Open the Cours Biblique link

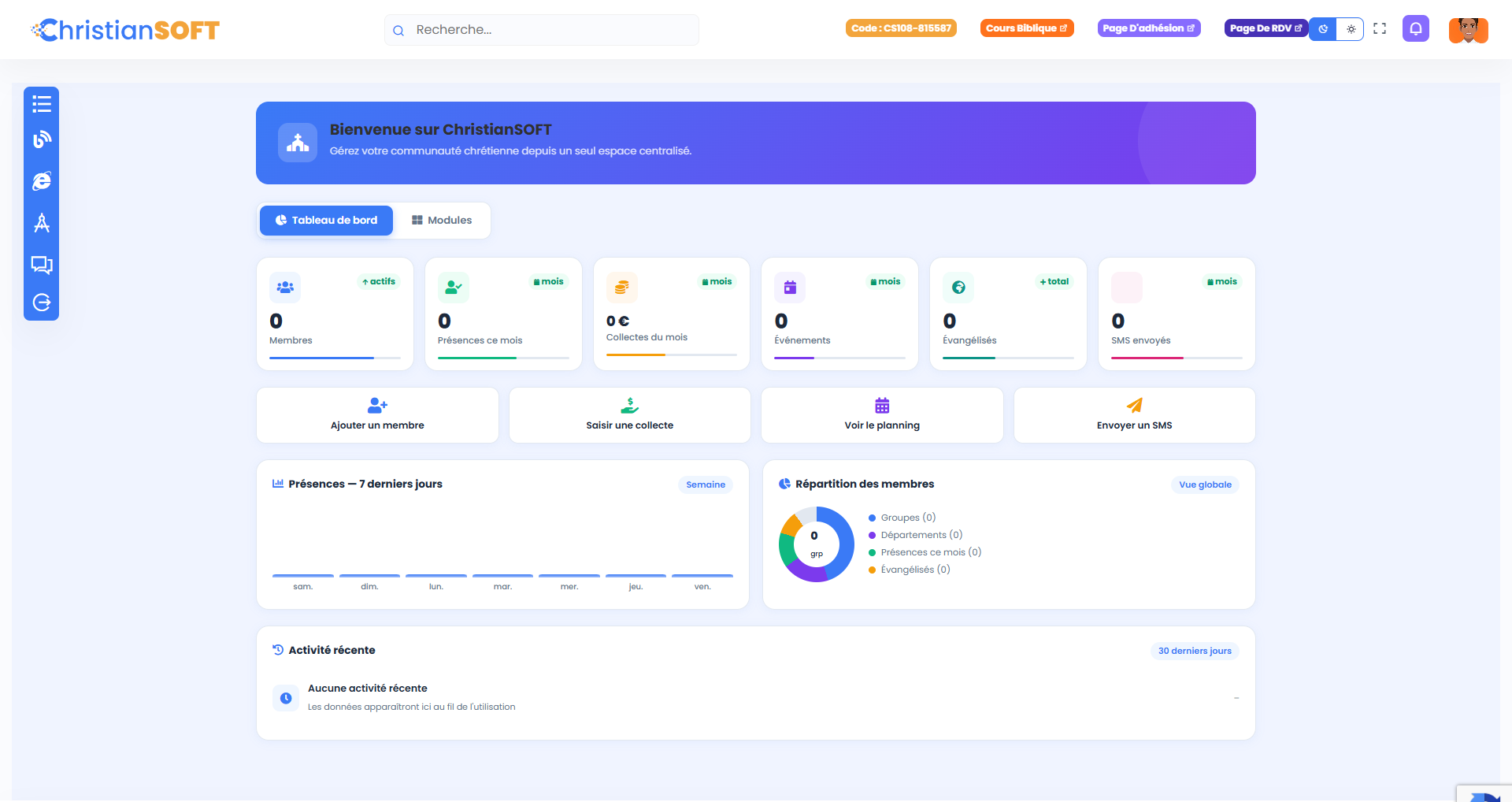(x=1027, y=28)
